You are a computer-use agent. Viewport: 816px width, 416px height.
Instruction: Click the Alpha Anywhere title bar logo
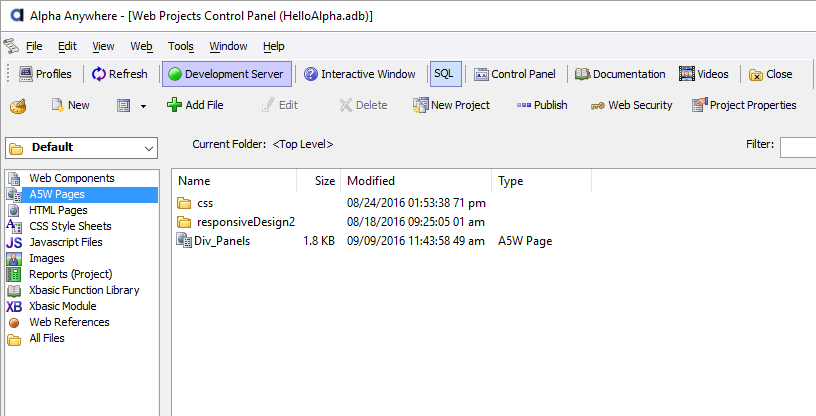pos(17,16)
